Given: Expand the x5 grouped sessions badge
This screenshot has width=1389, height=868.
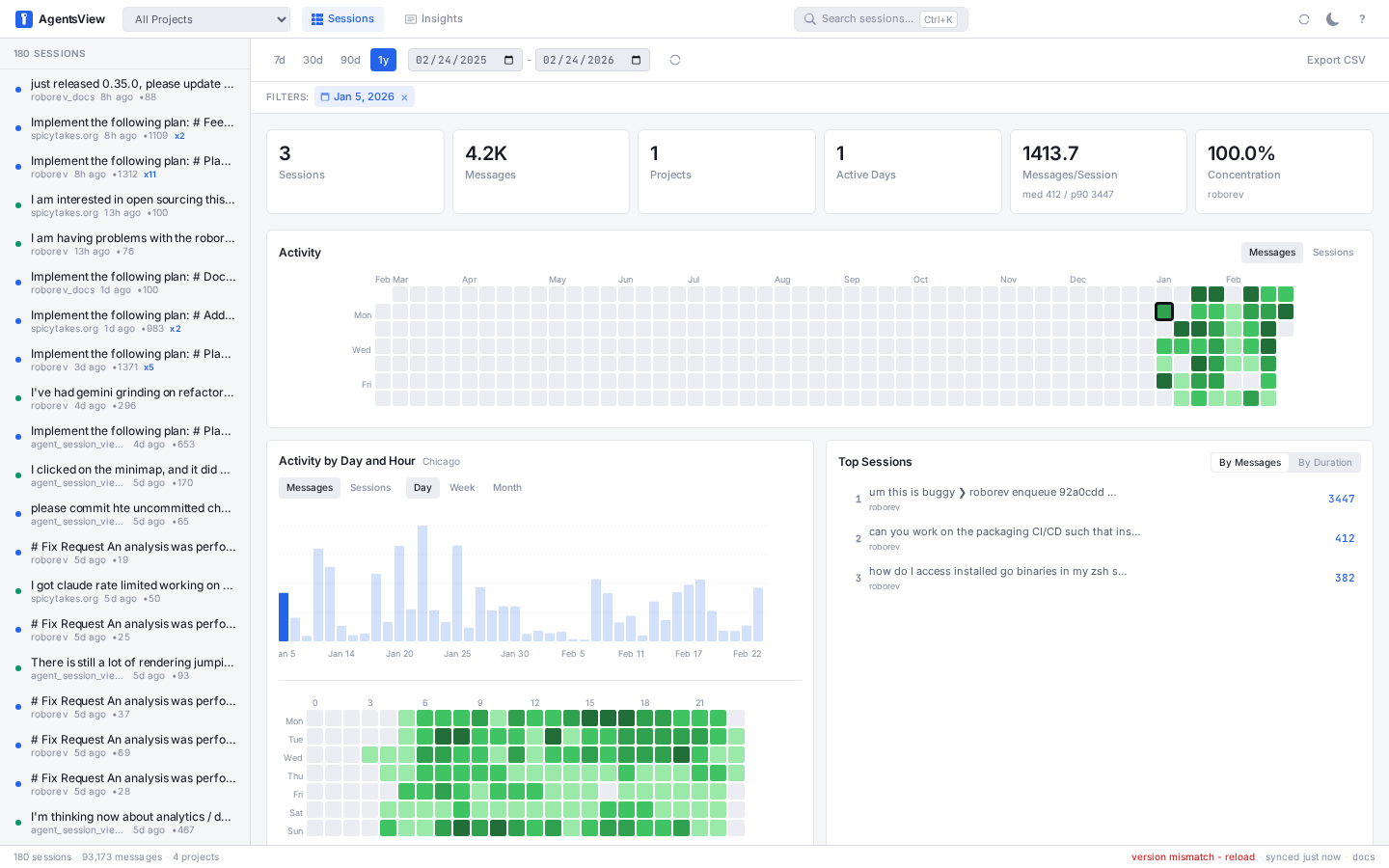Looking at the screenshot, I should pos(149,367).
